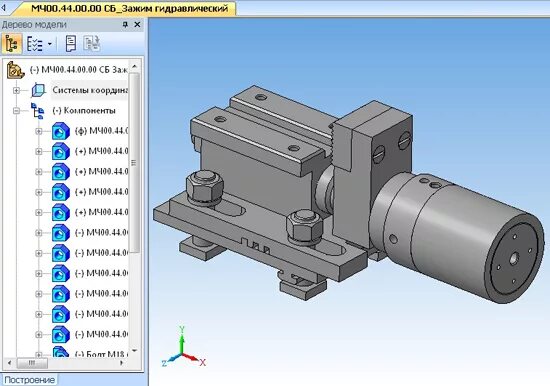This screenshot has width=550, height=386.
Task: Click the tree horizontal scrollbar thumb
Action: pos(32,363)
